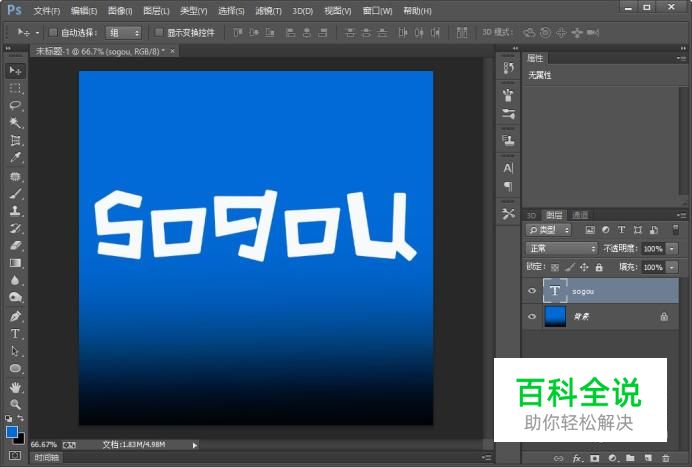This screenshot has width=692, height=467.
Task: Toggle Quick Mask mode
Action: [15, 455]
